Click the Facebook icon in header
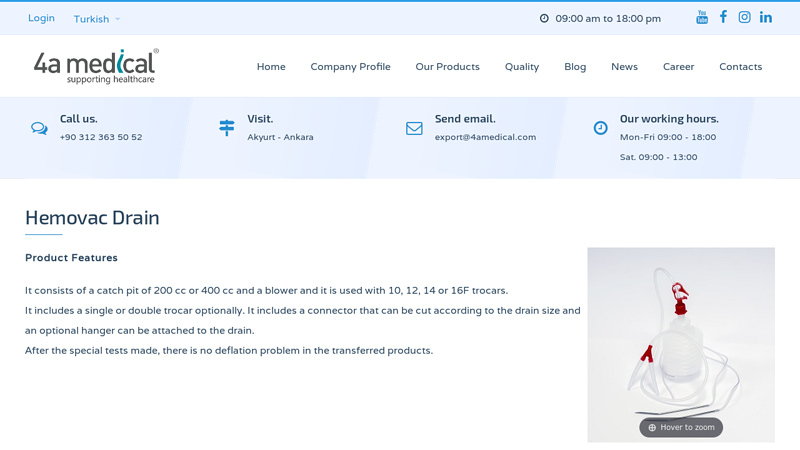Screen dimensions: 800x450 click(x=723, y=17)
